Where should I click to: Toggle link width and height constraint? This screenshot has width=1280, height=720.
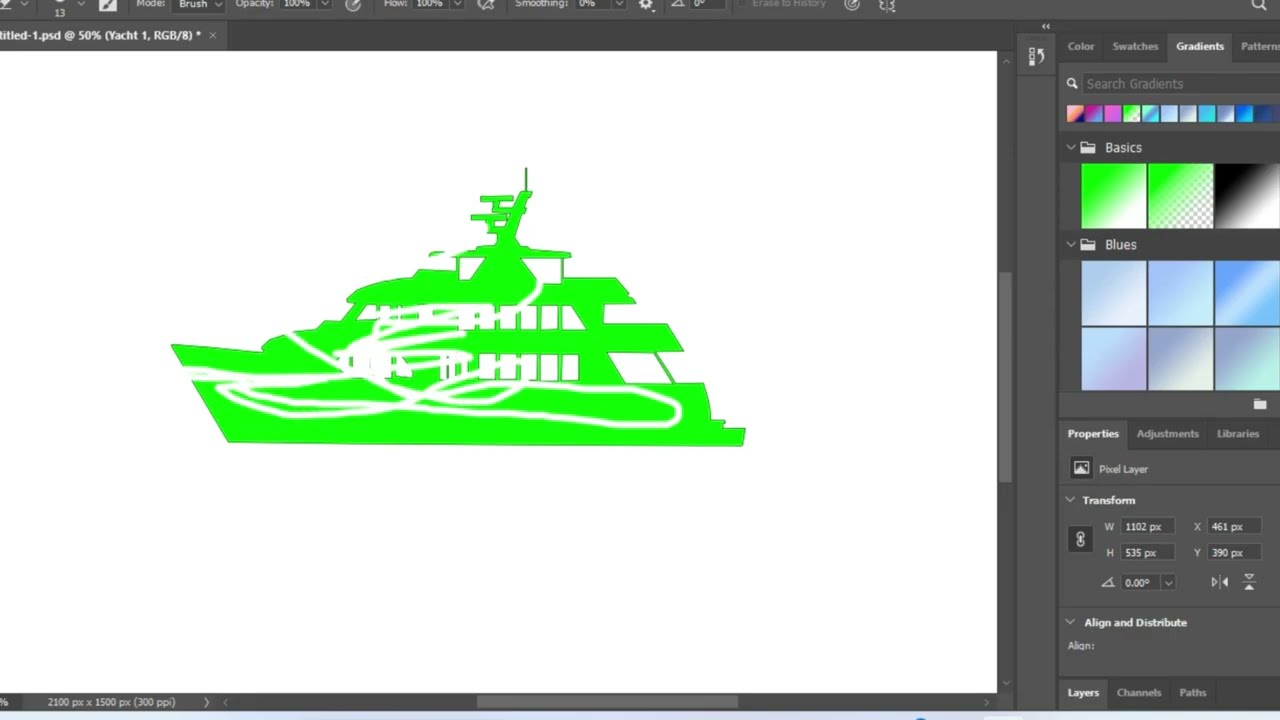coord(1080,540)
